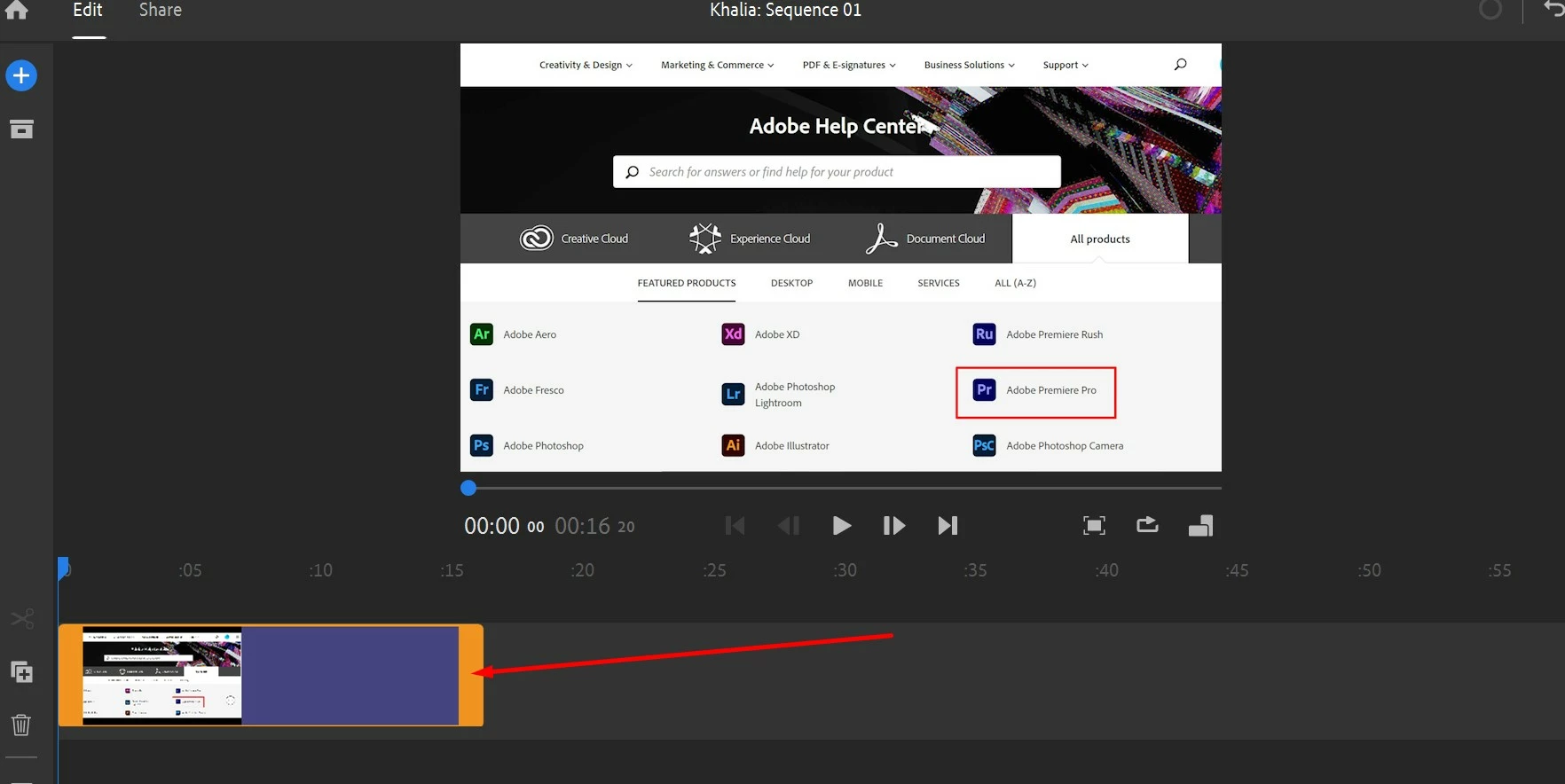The width and height of the screenshot is (1565, 784).
Task: Select the Creative Cloud tab
Action: click(573, 239)
